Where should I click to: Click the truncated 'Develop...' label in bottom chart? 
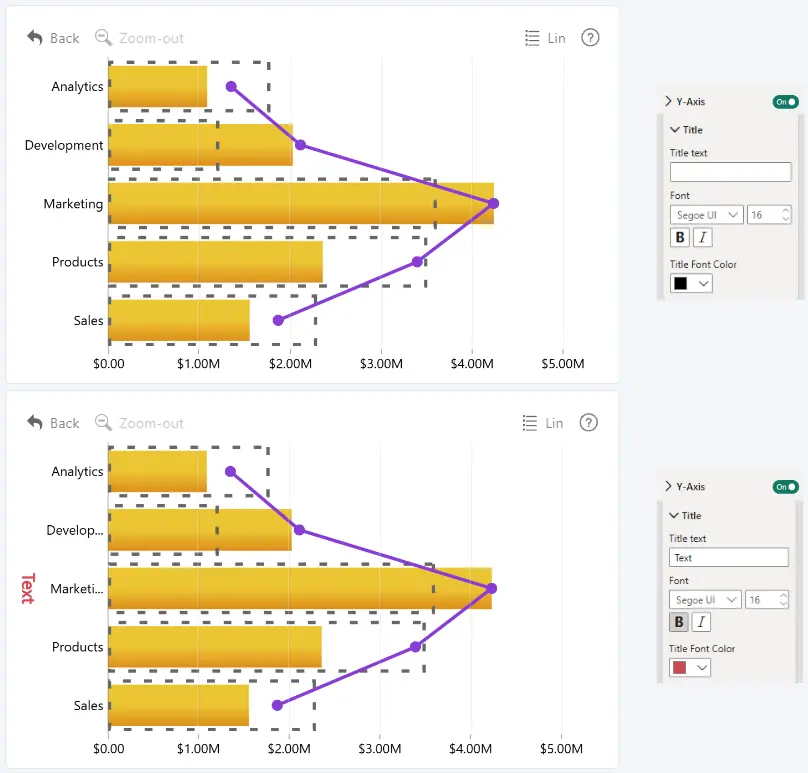pos(75,530)
